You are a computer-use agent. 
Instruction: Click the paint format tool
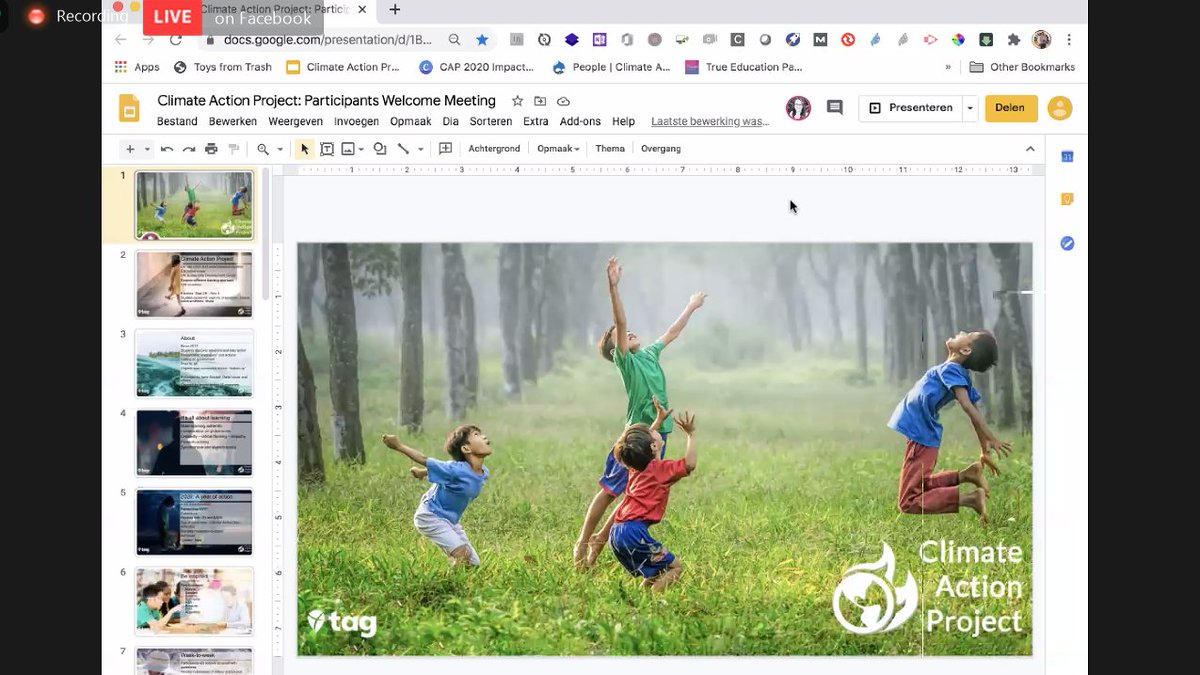232,148
